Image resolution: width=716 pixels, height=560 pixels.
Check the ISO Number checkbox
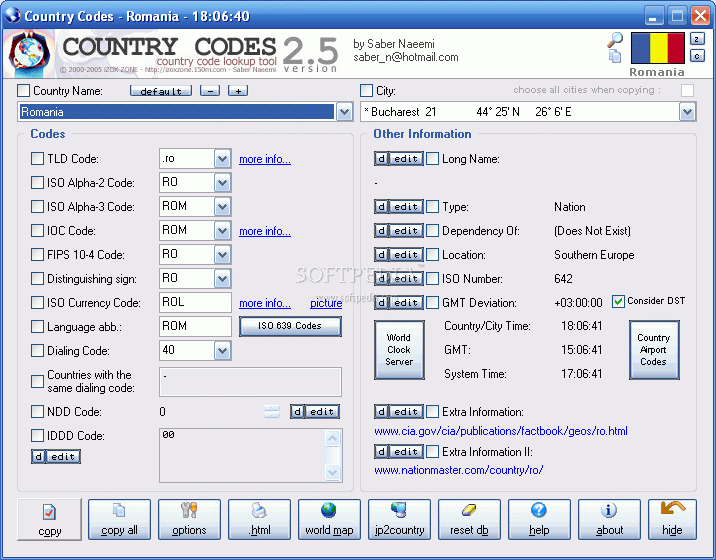[x=432, y=279]
